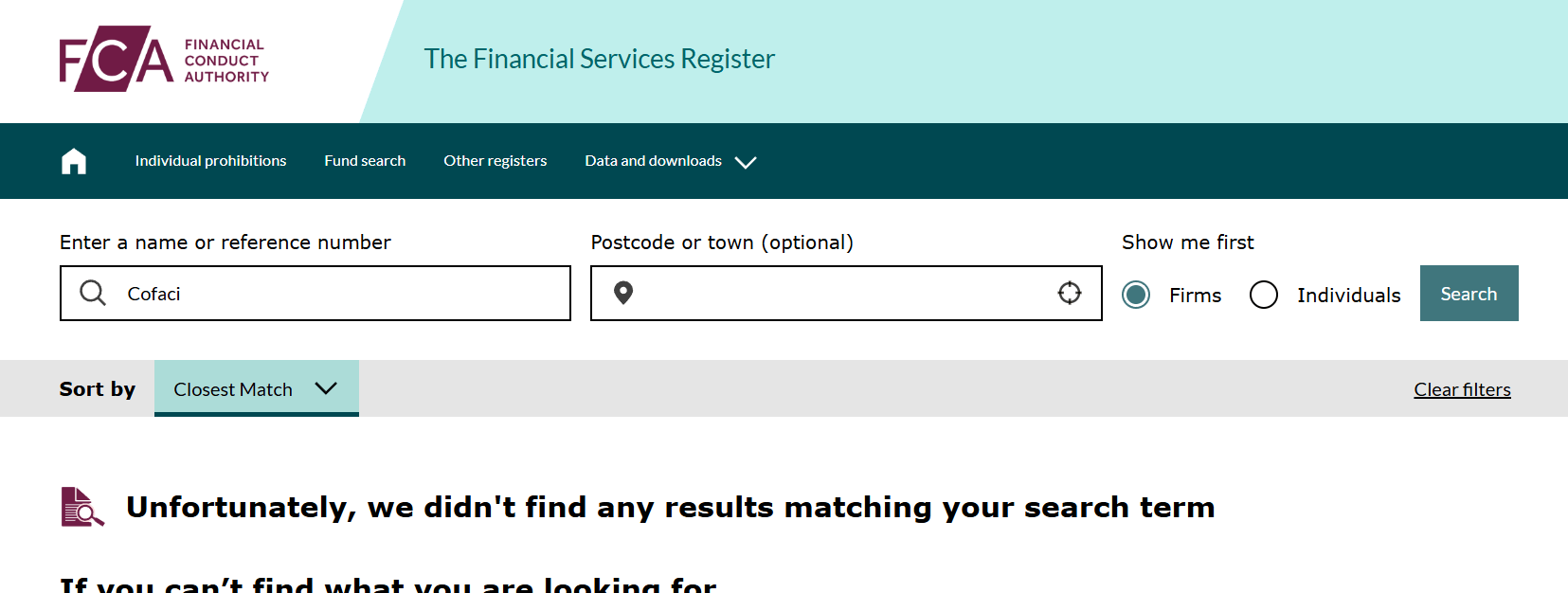Go to the home icon in navigation bar
1568x593 pixels.
pyautogui.click(x=74, y=161)
